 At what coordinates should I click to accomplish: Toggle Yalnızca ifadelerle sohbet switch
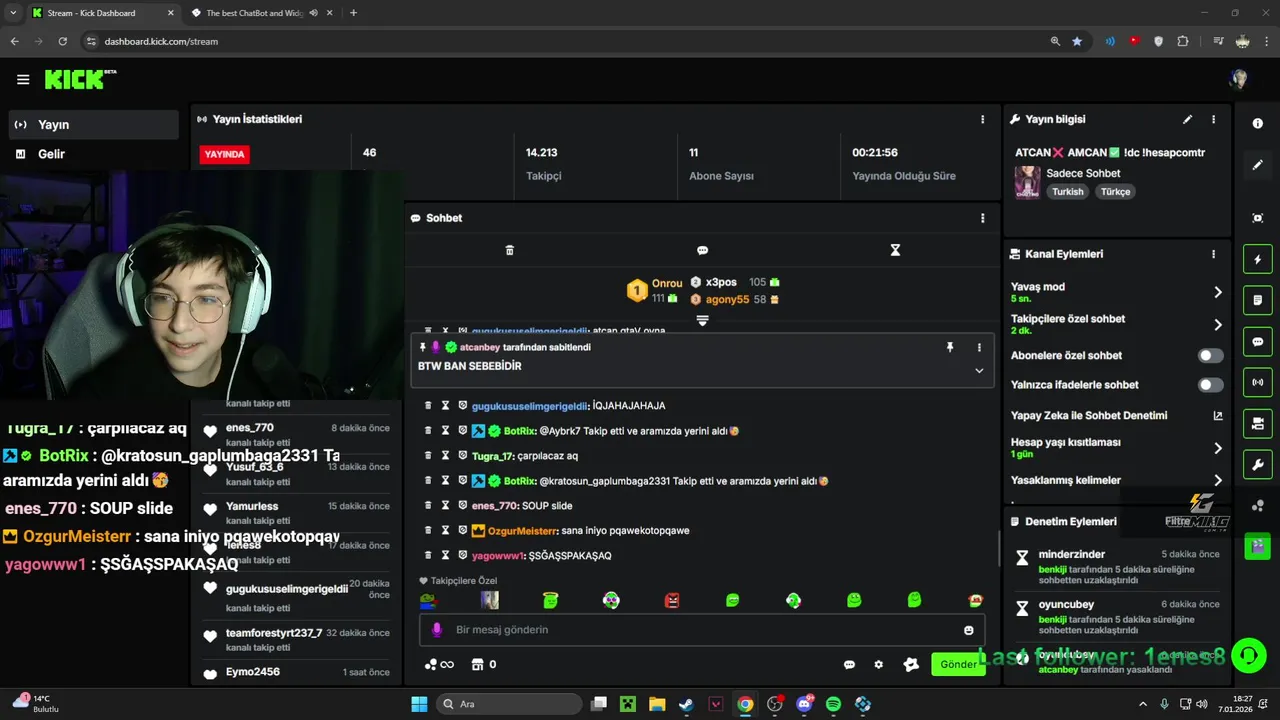(x=1210, y=385)
